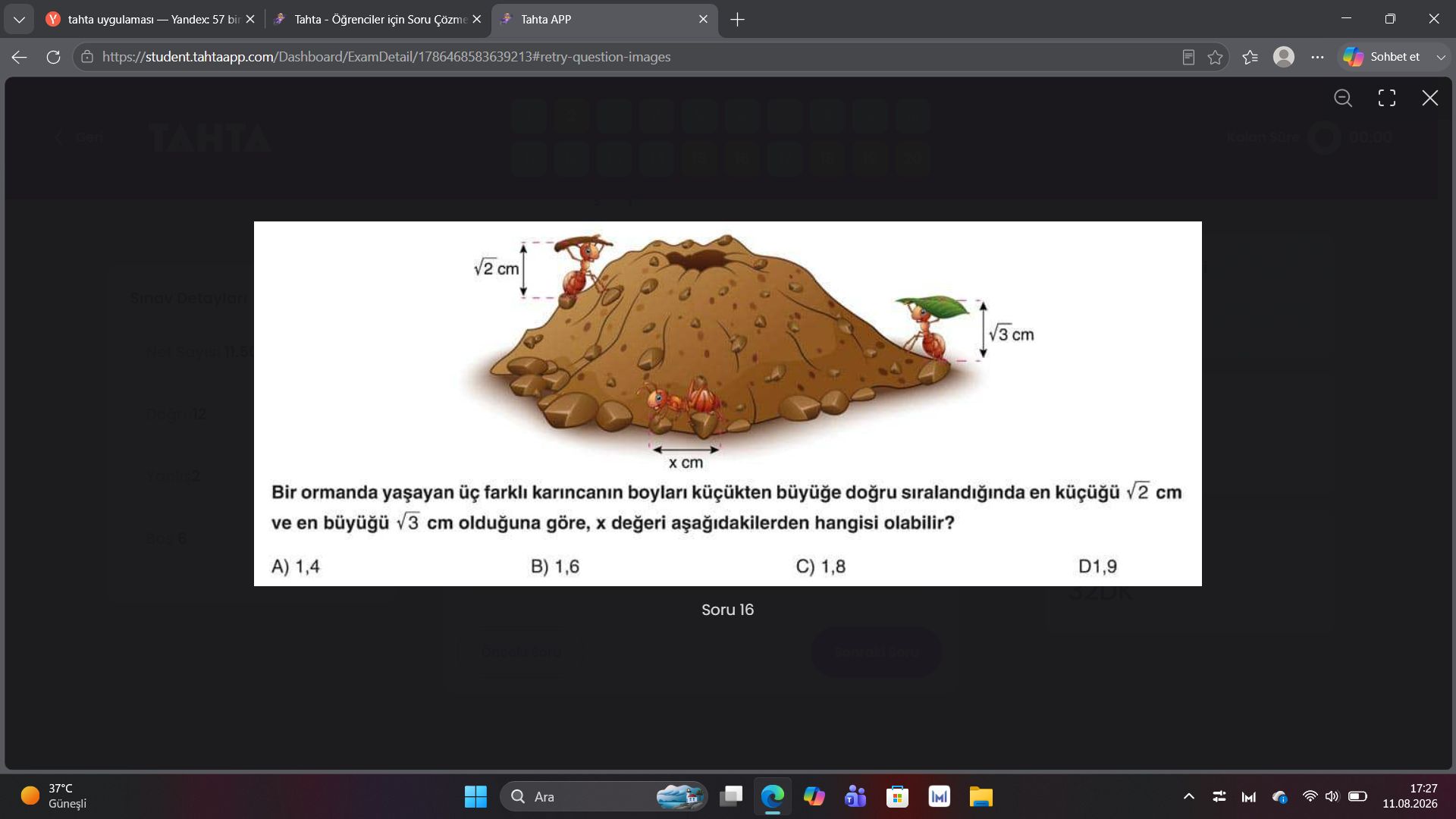Go back with the browser back arrow

click(20, 57)
